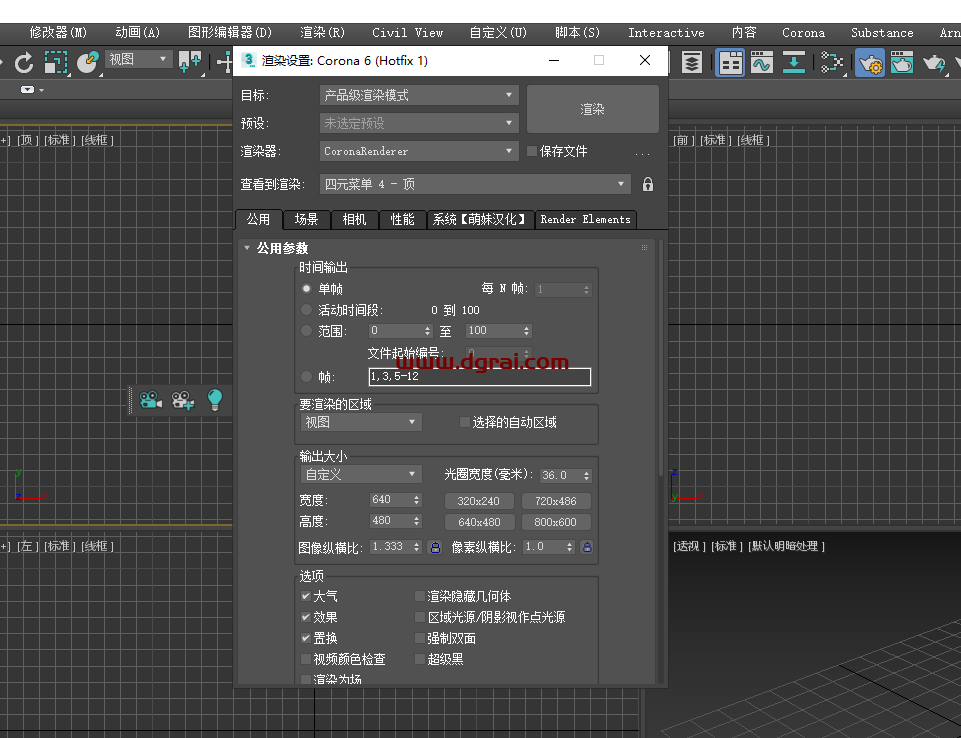Viewport: 961px width, 738px height.
Task: Click the lightbulb light icon in floating toolbar
Action: [x=215, y=400]
